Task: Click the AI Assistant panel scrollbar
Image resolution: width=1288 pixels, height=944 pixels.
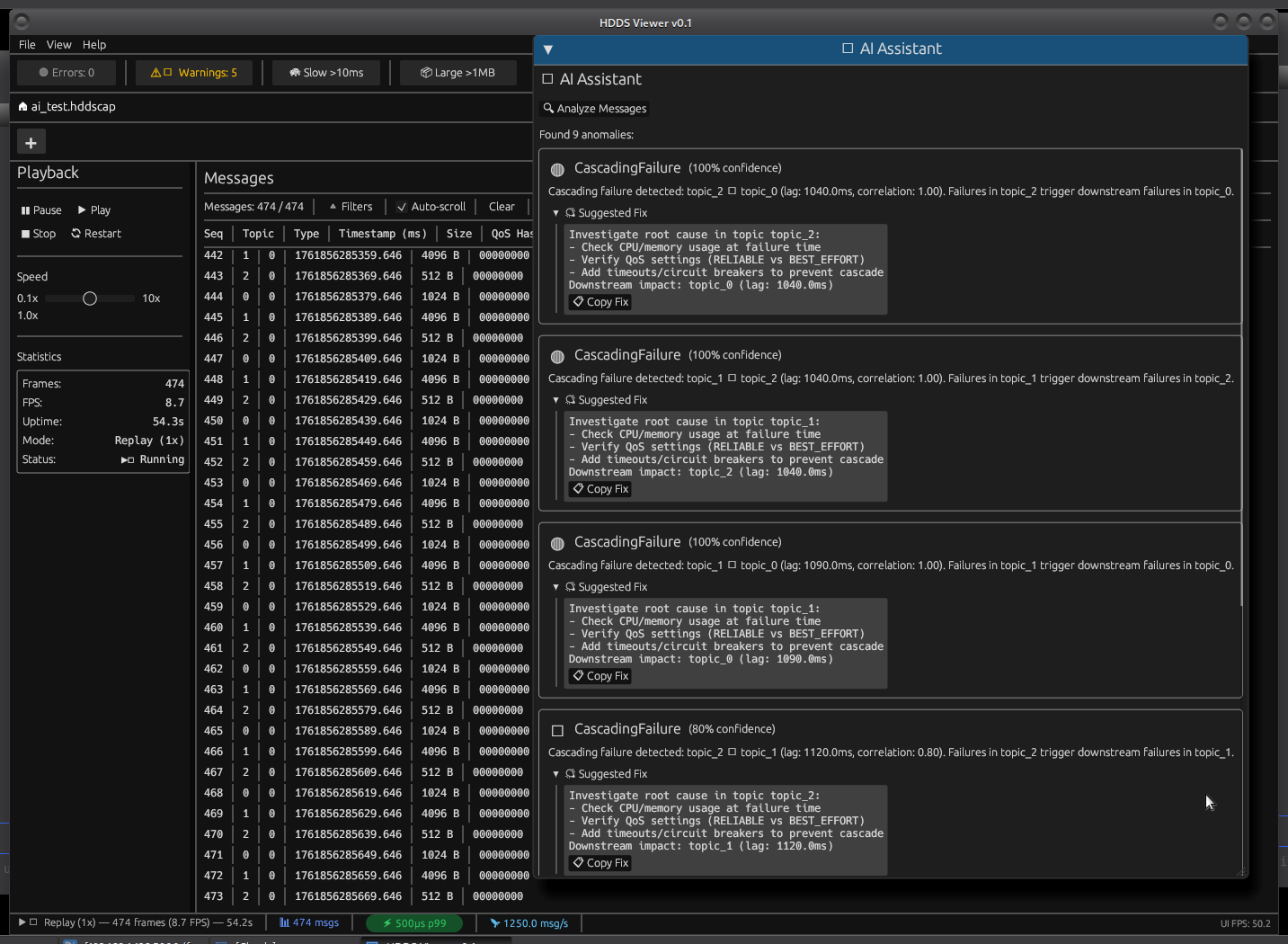Action: pyautogui.click(x=1243, y=378)
